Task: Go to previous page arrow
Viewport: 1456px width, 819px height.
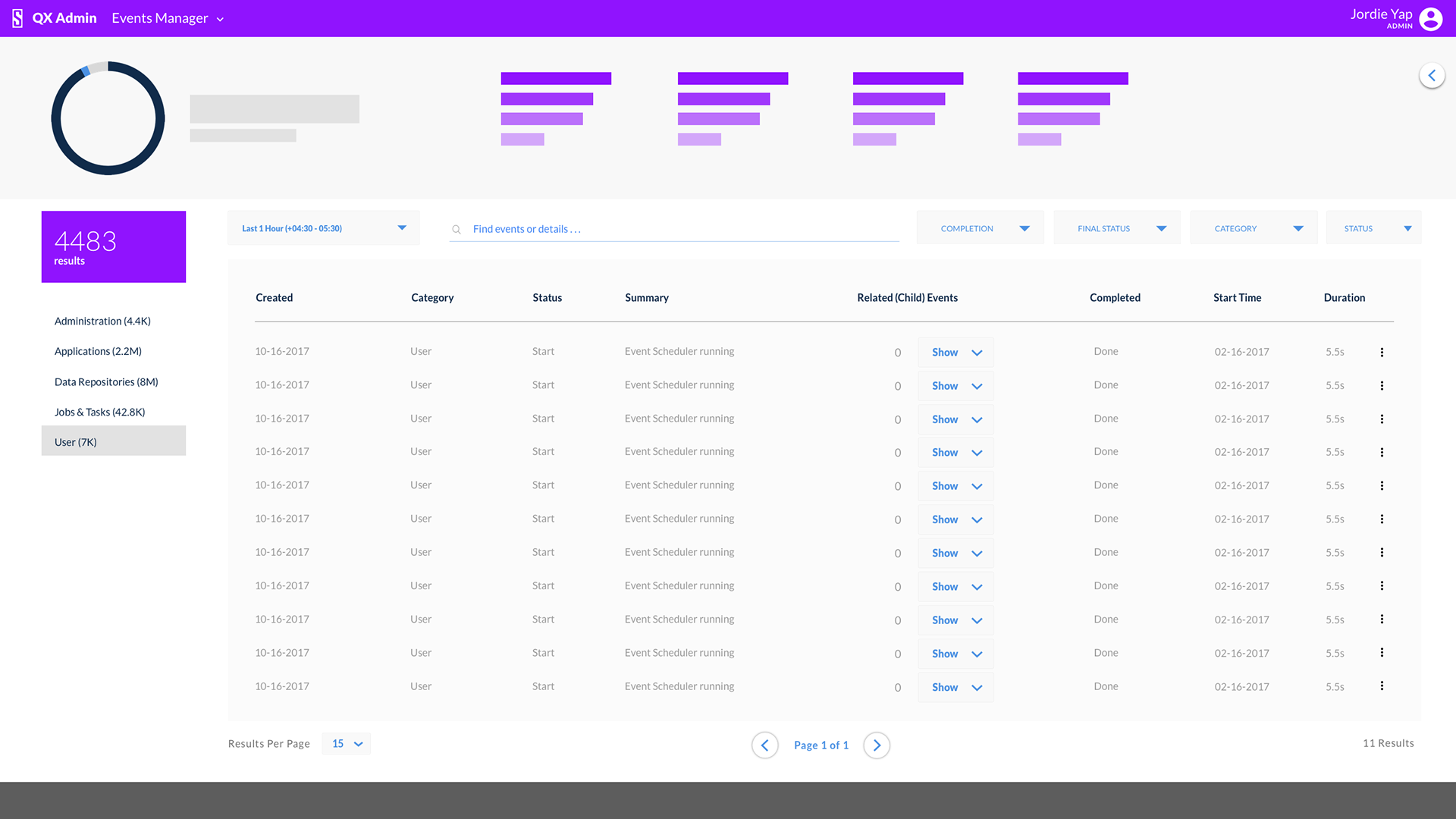Action: [764, 745]
